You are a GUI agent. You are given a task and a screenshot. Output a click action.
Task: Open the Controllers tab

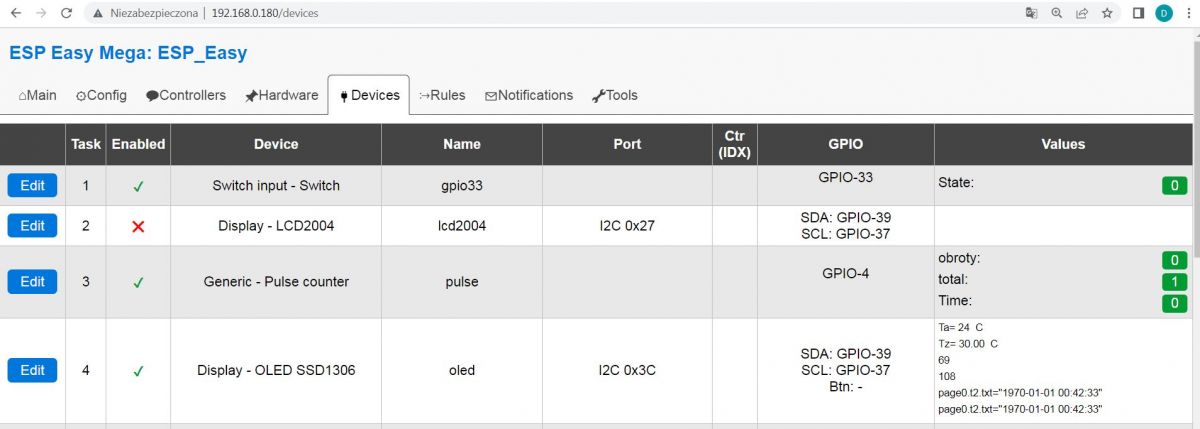[186, 96]
